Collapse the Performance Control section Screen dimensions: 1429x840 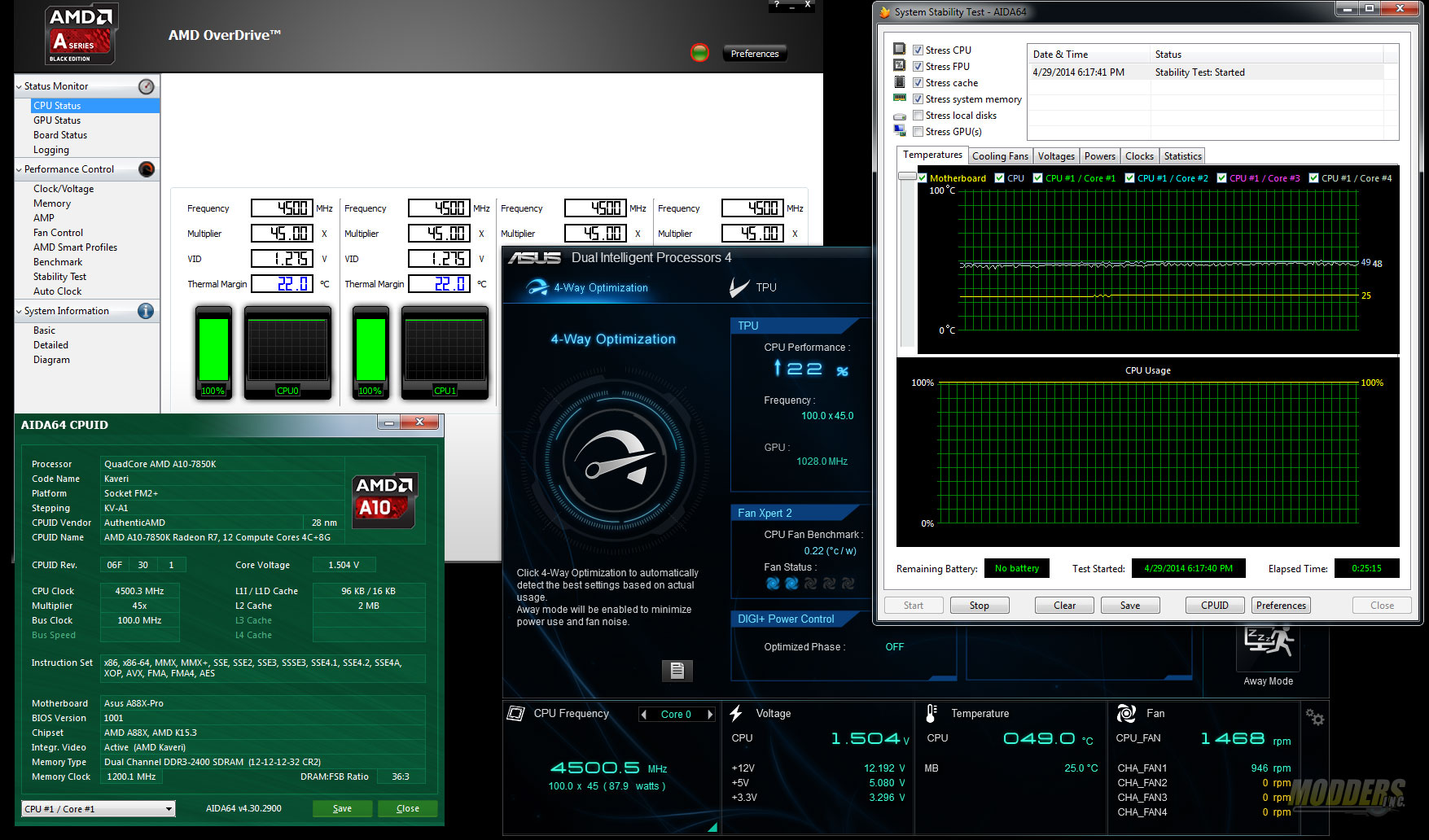click(19, 169)
